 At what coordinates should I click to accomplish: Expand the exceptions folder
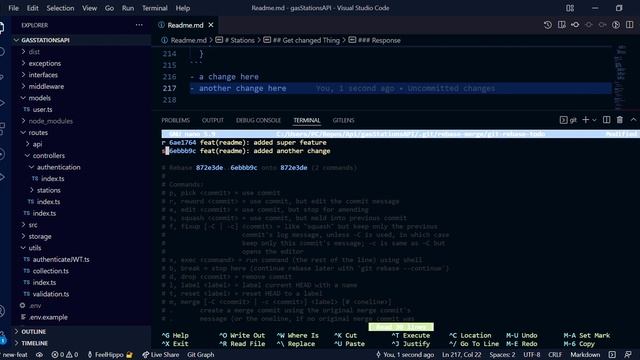(44, 63)
